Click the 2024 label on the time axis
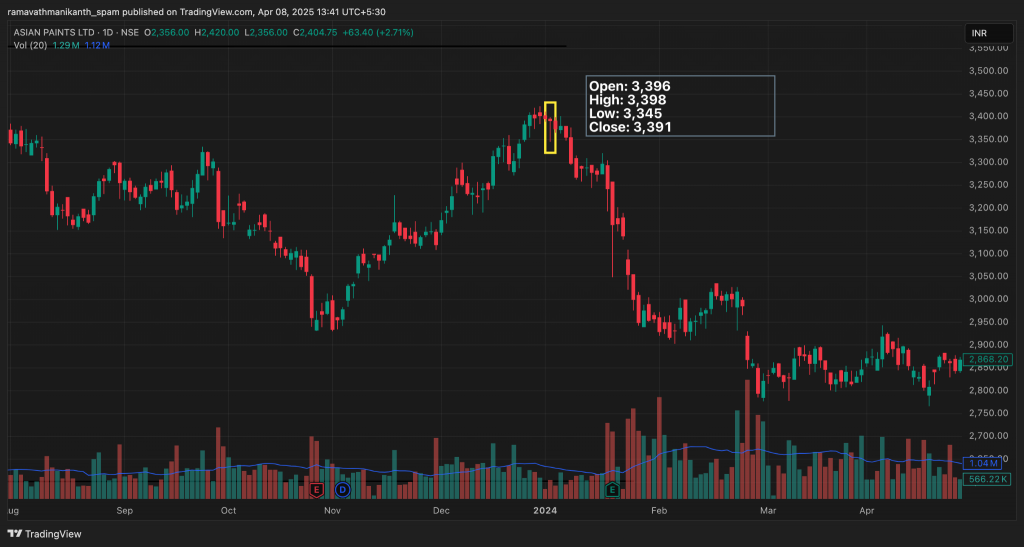 coord(545,510)
